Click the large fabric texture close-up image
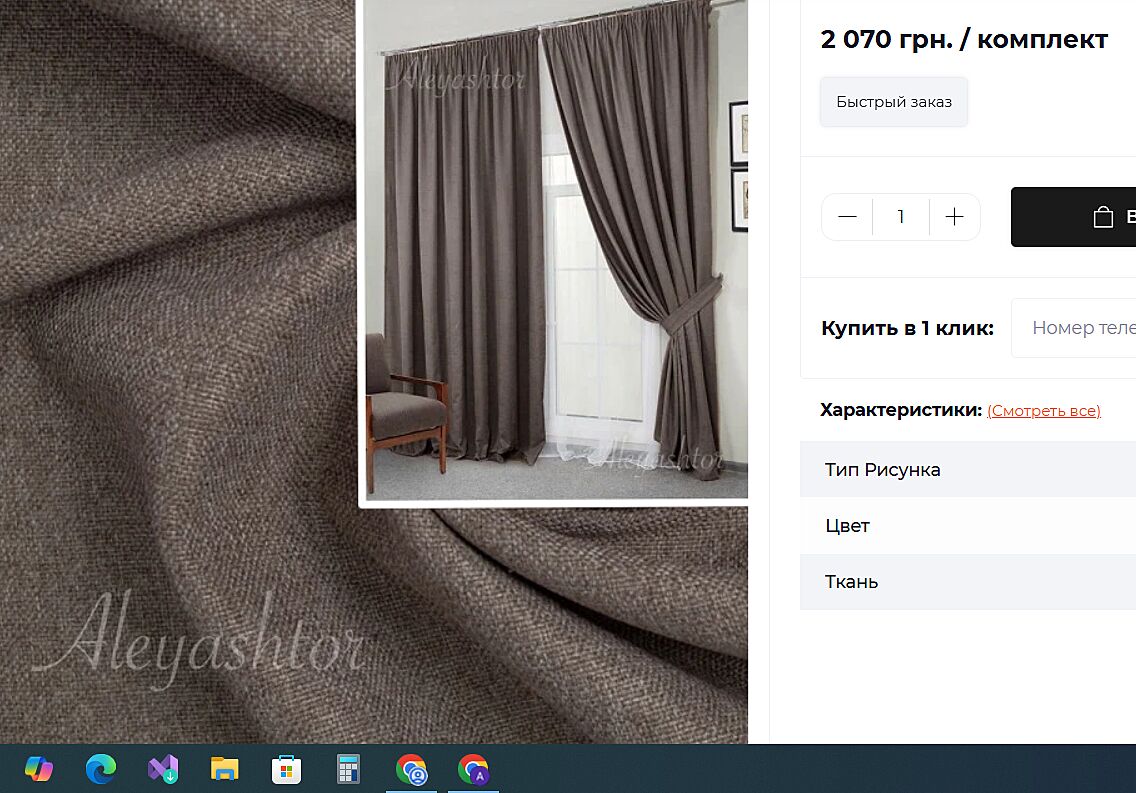Screen dimensions: 1136x793 tap(180, 400)
